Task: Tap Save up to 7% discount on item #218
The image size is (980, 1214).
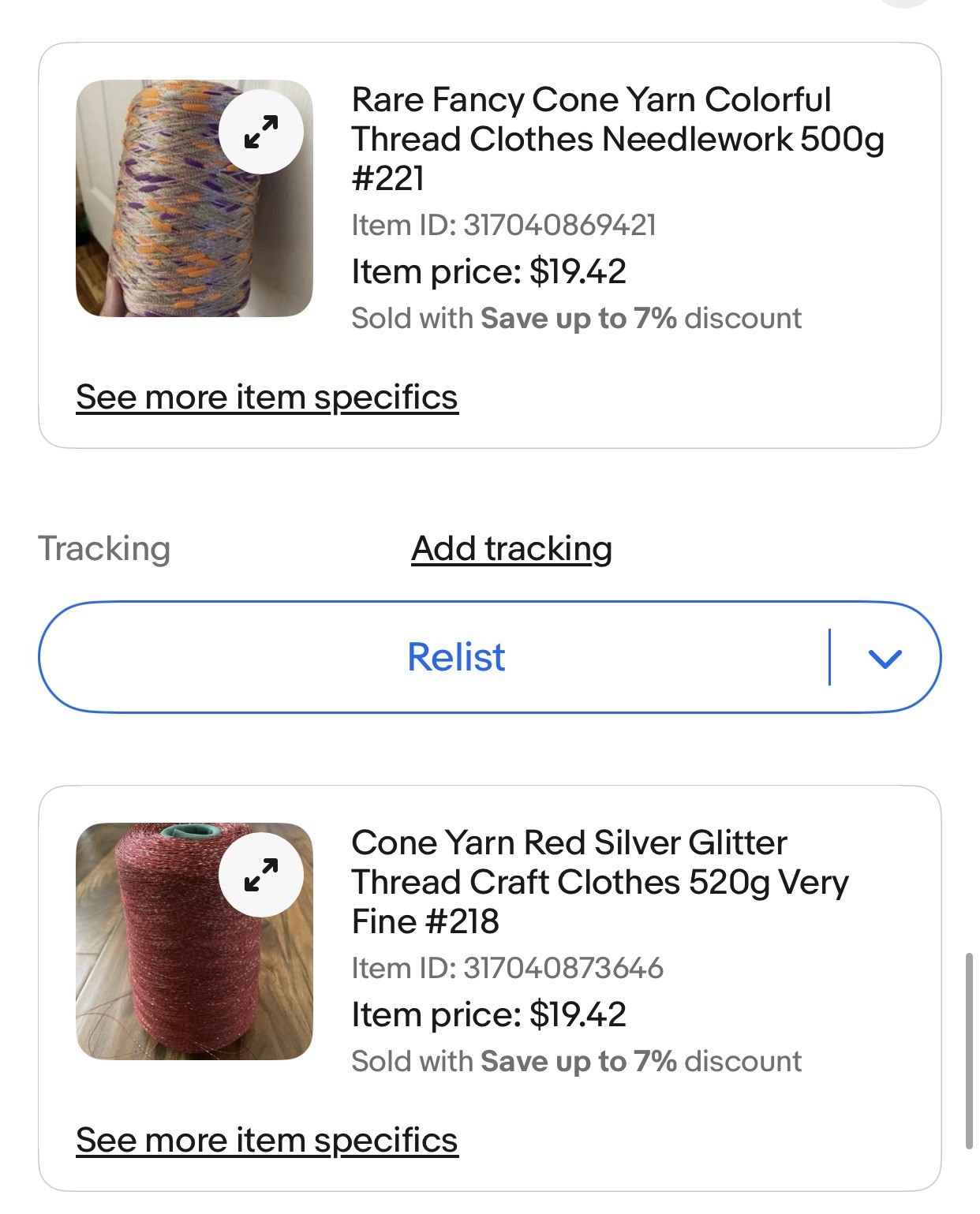Action: pos(578,1062)
